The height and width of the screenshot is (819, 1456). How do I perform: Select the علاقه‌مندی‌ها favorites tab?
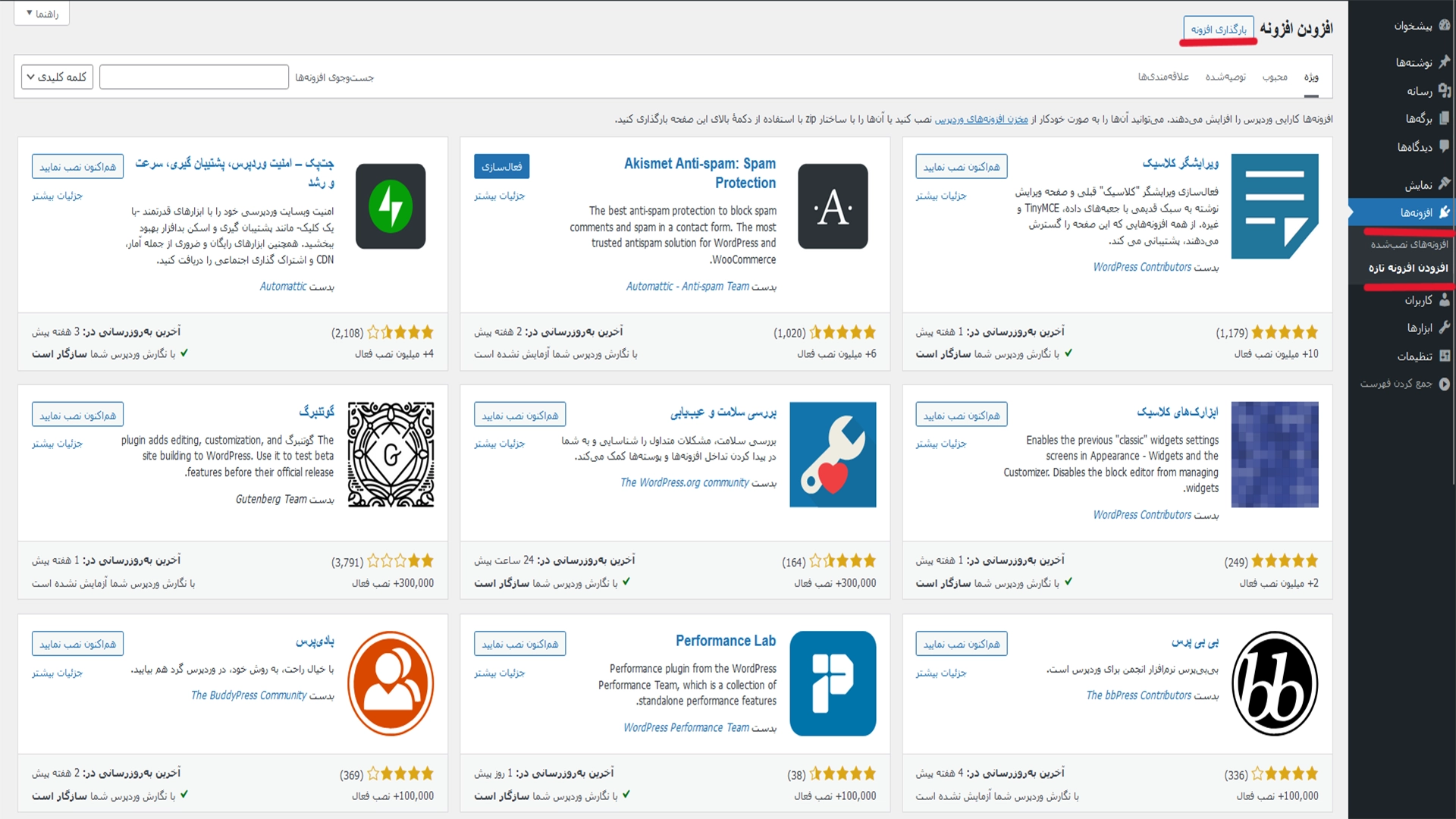click(x=1163, y=77)
